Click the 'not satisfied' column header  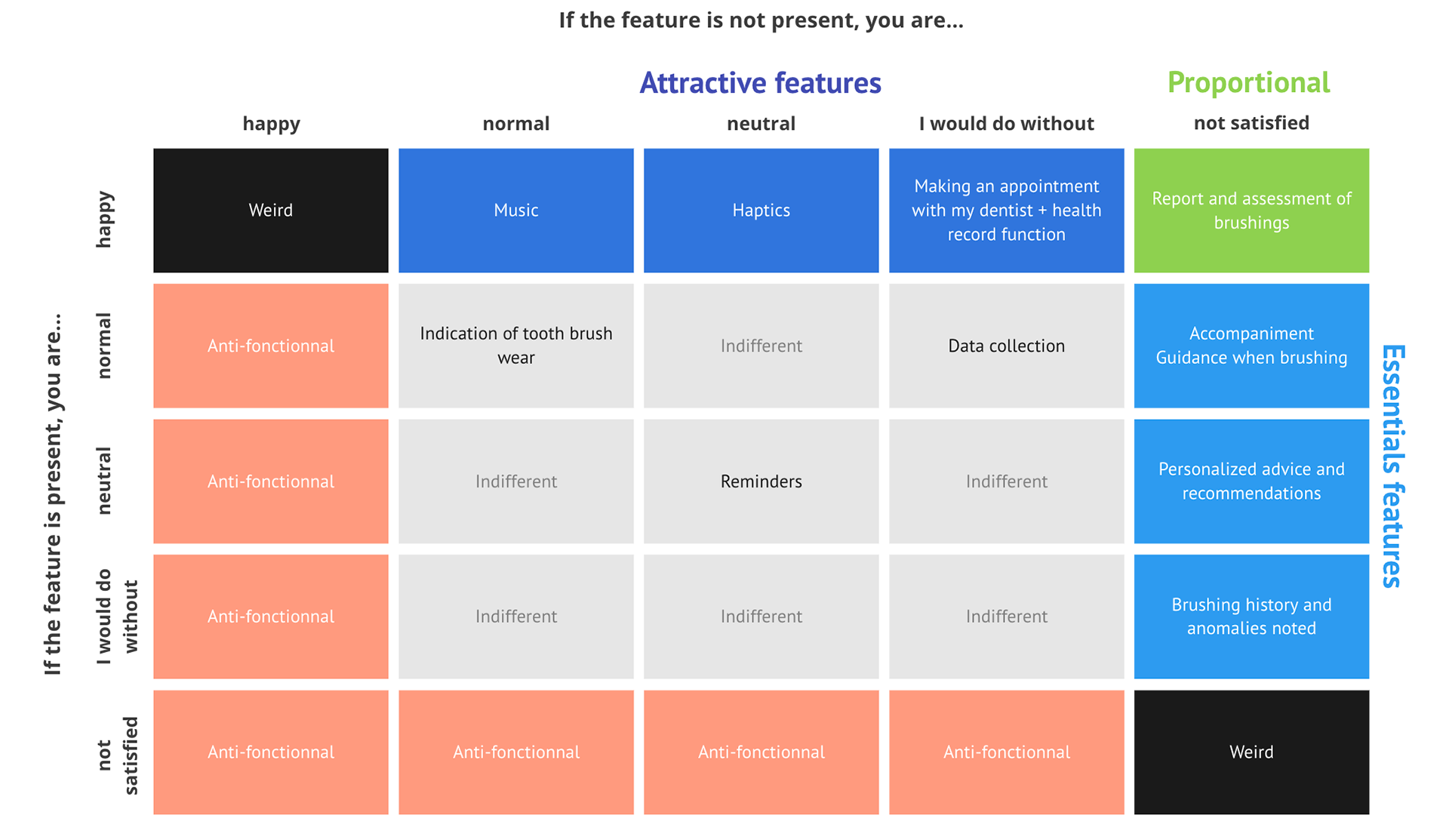(x=1251, y=123)
